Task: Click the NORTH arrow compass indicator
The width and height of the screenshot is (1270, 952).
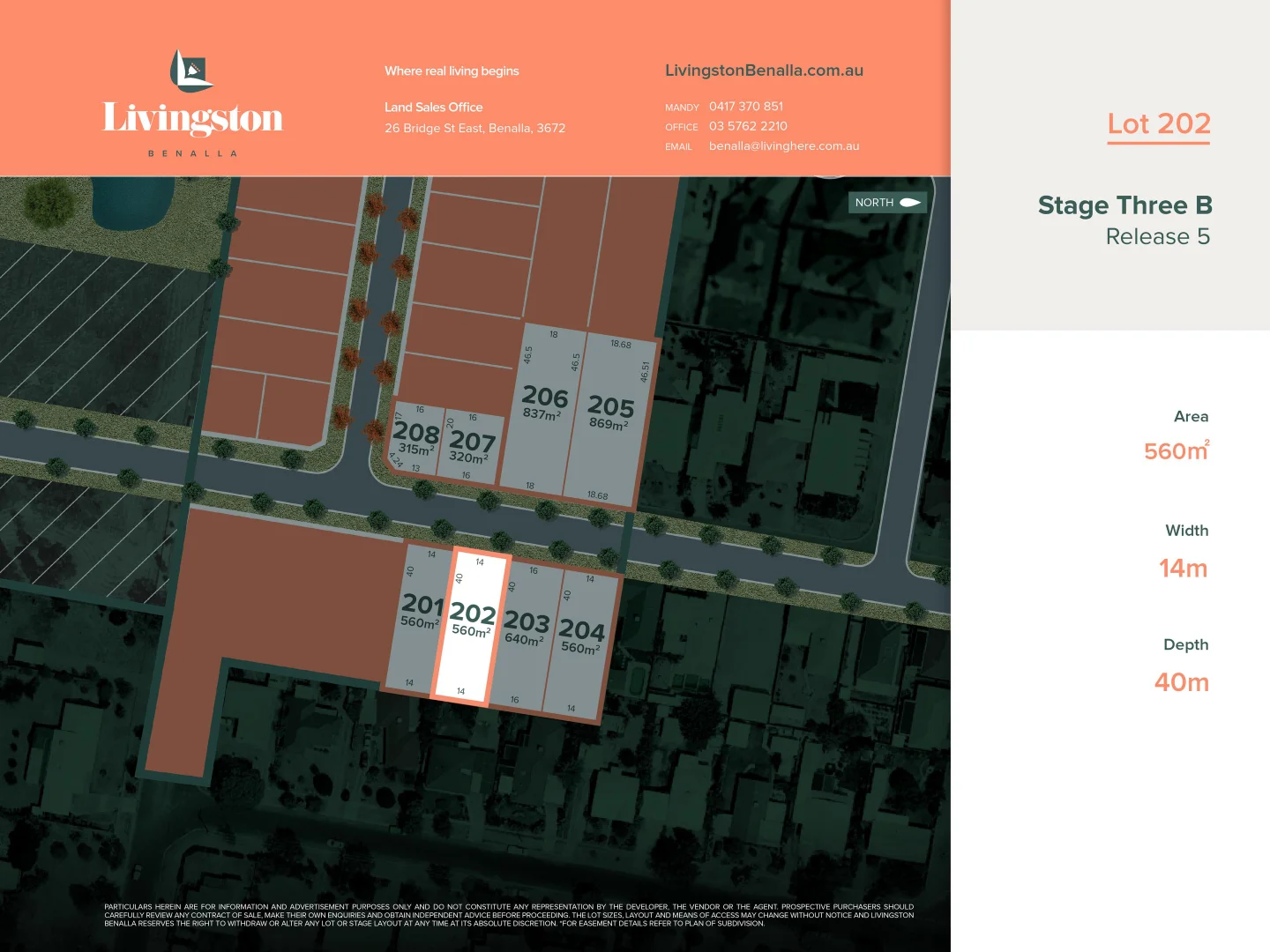Action: (887, 203)
